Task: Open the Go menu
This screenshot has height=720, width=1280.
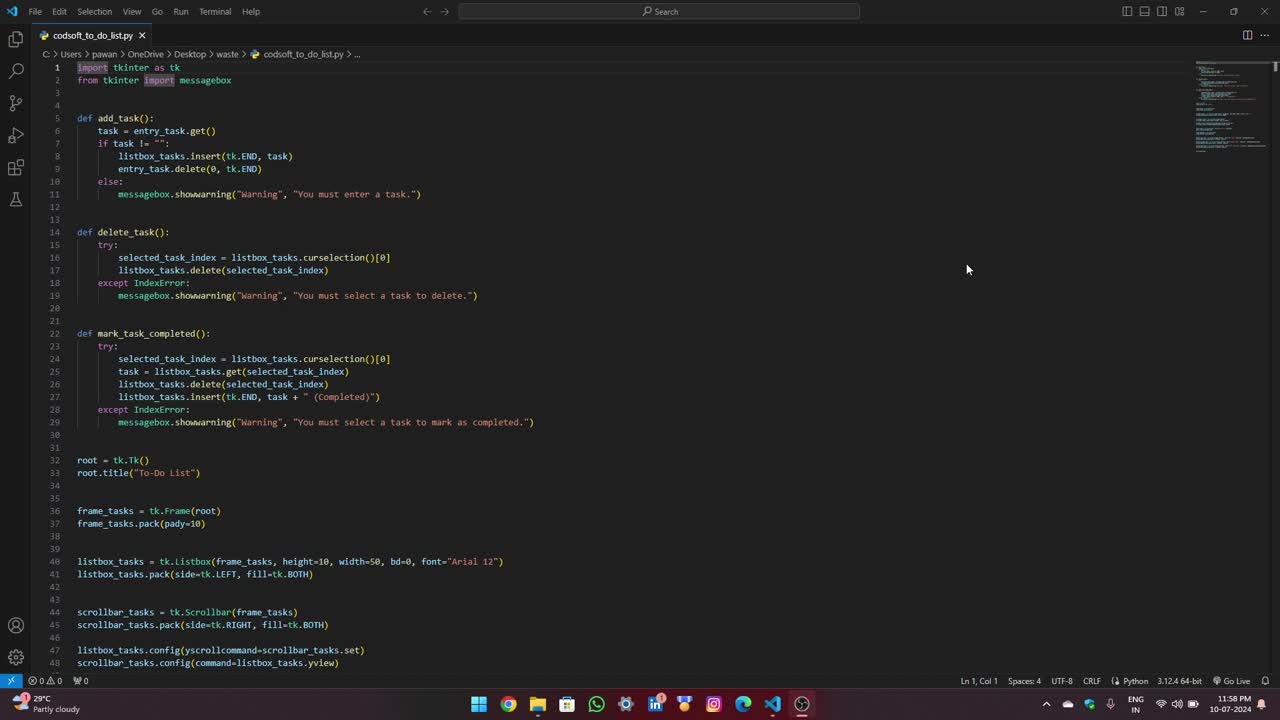Action: pos(157,11)
